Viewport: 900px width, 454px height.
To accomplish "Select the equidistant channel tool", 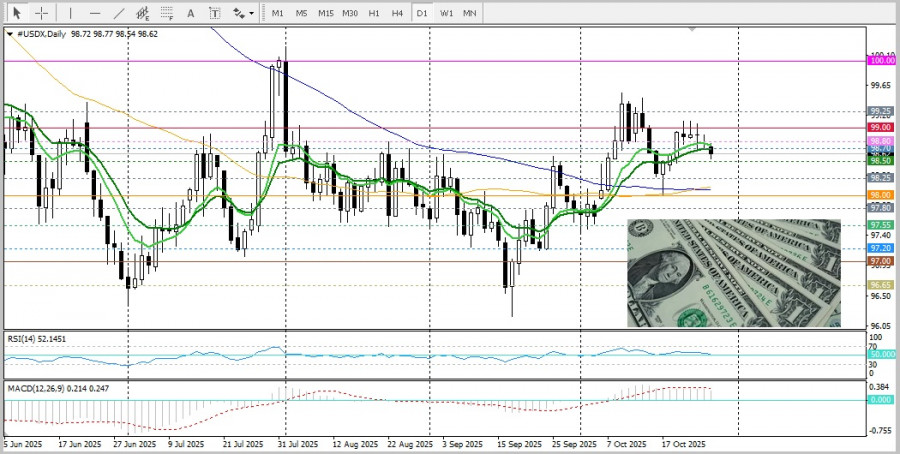I will click(x=143, y=13).
